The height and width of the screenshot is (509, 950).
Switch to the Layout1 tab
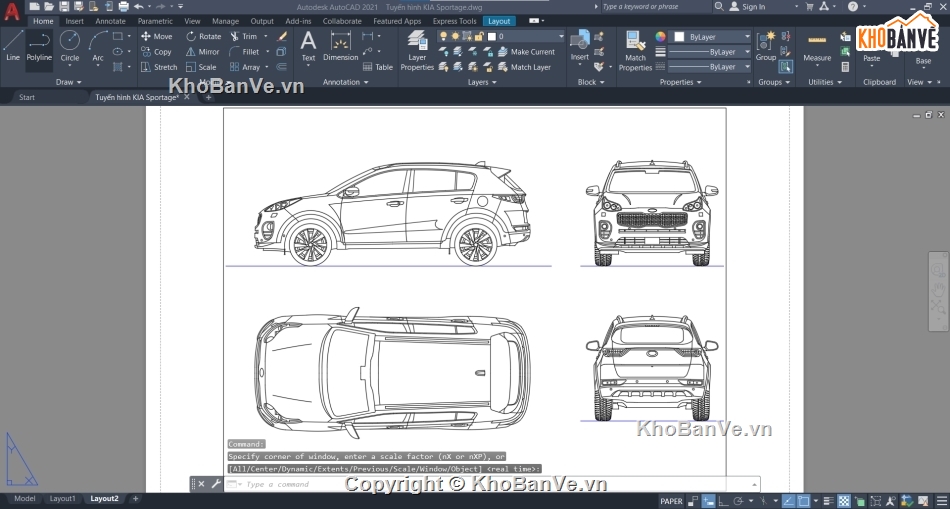(62, 499)
